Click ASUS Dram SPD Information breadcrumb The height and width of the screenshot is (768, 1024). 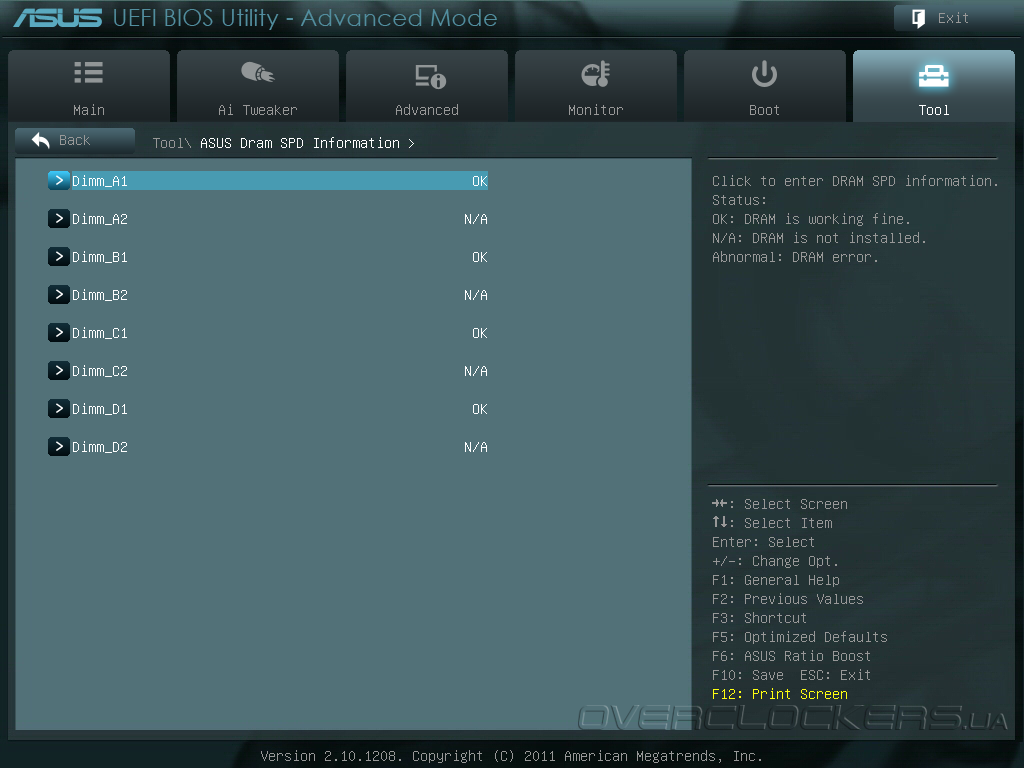(300, 143)
